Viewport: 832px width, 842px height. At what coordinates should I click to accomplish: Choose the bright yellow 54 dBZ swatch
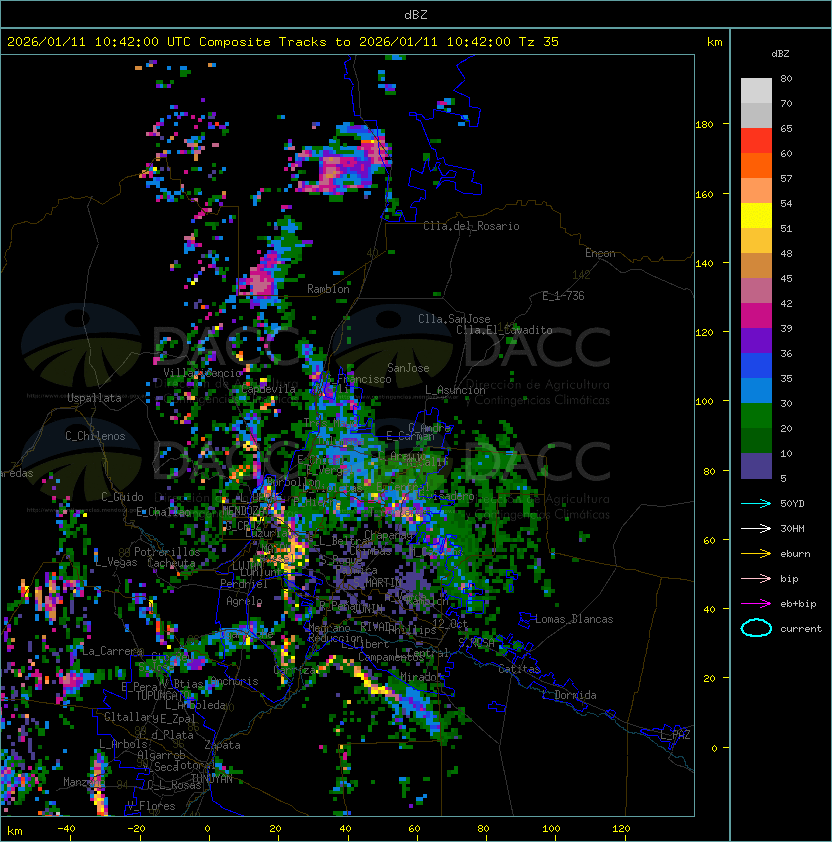tap(756, 215)
